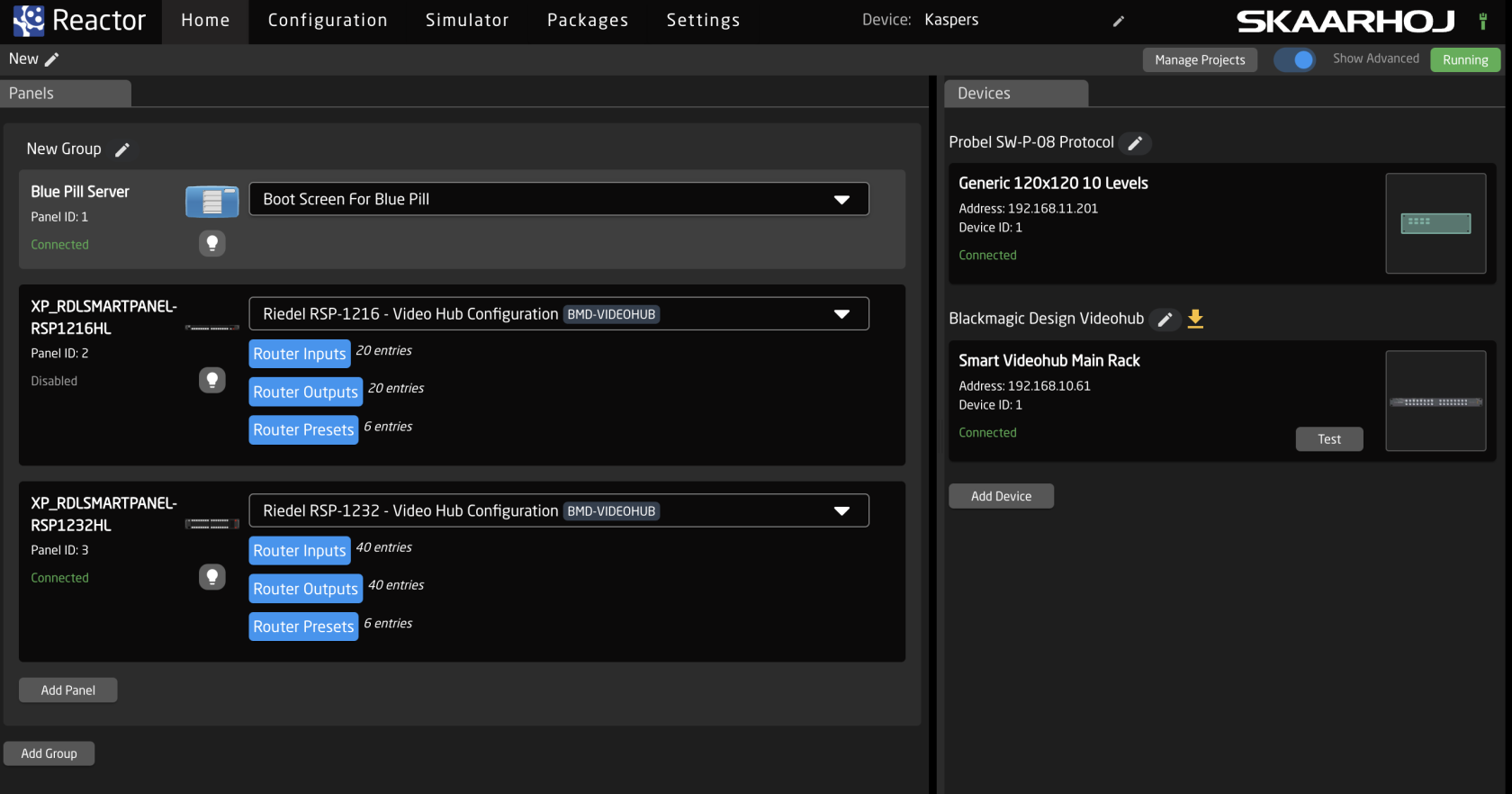Click the Reactor logo icon
The image size is (1512, 794).
click(28, 21)
